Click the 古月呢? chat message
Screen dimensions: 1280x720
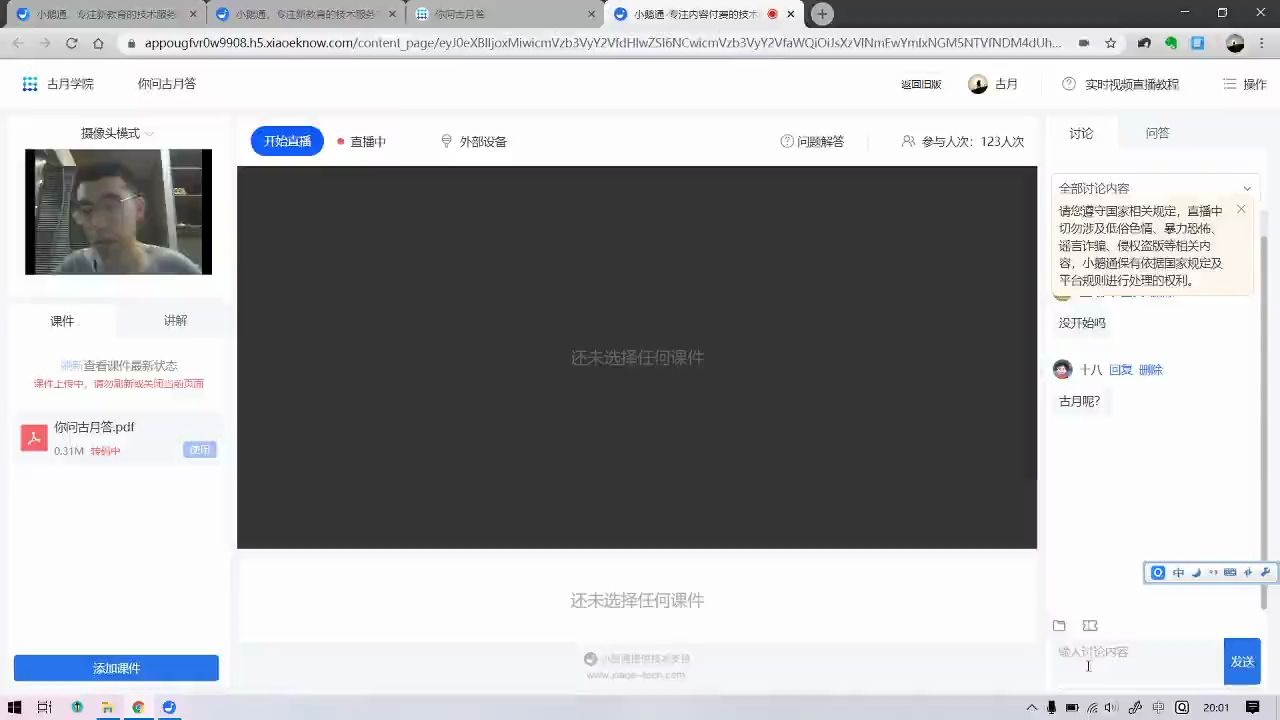click(x=1079, y=401)
